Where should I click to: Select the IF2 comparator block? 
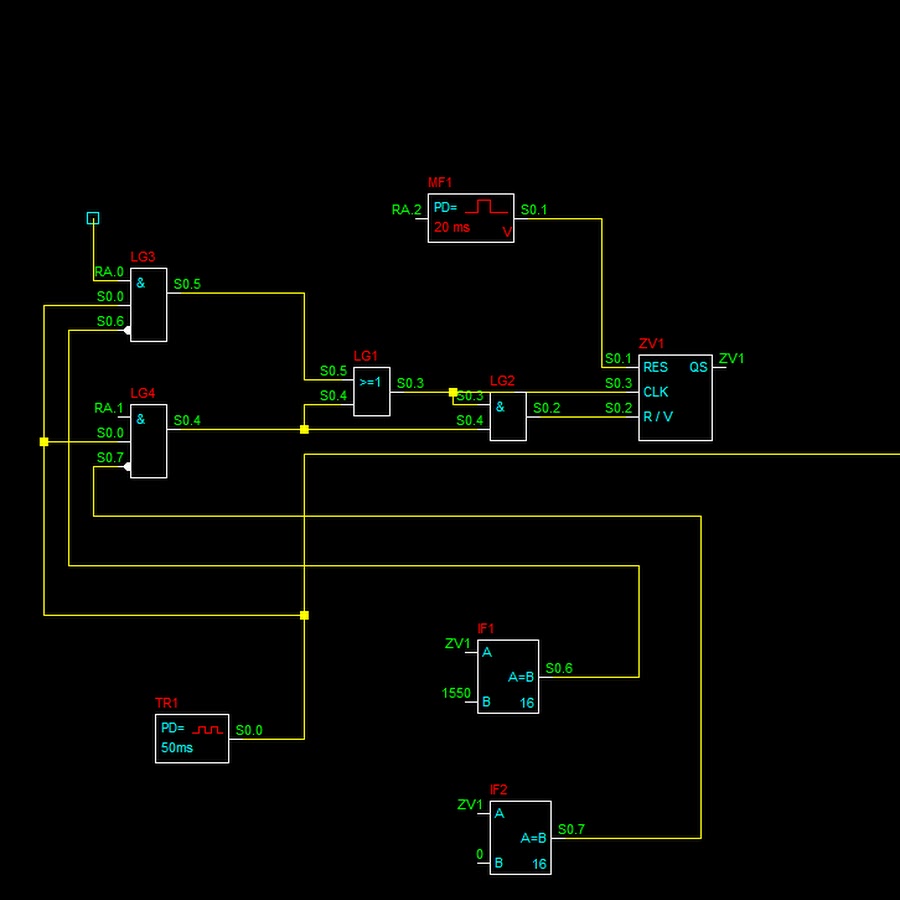point(520,838)
